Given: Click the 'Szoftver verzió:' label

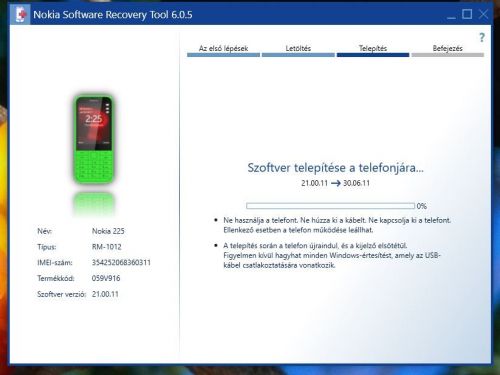Looking at the screenshot, I should tap(61, 294).
